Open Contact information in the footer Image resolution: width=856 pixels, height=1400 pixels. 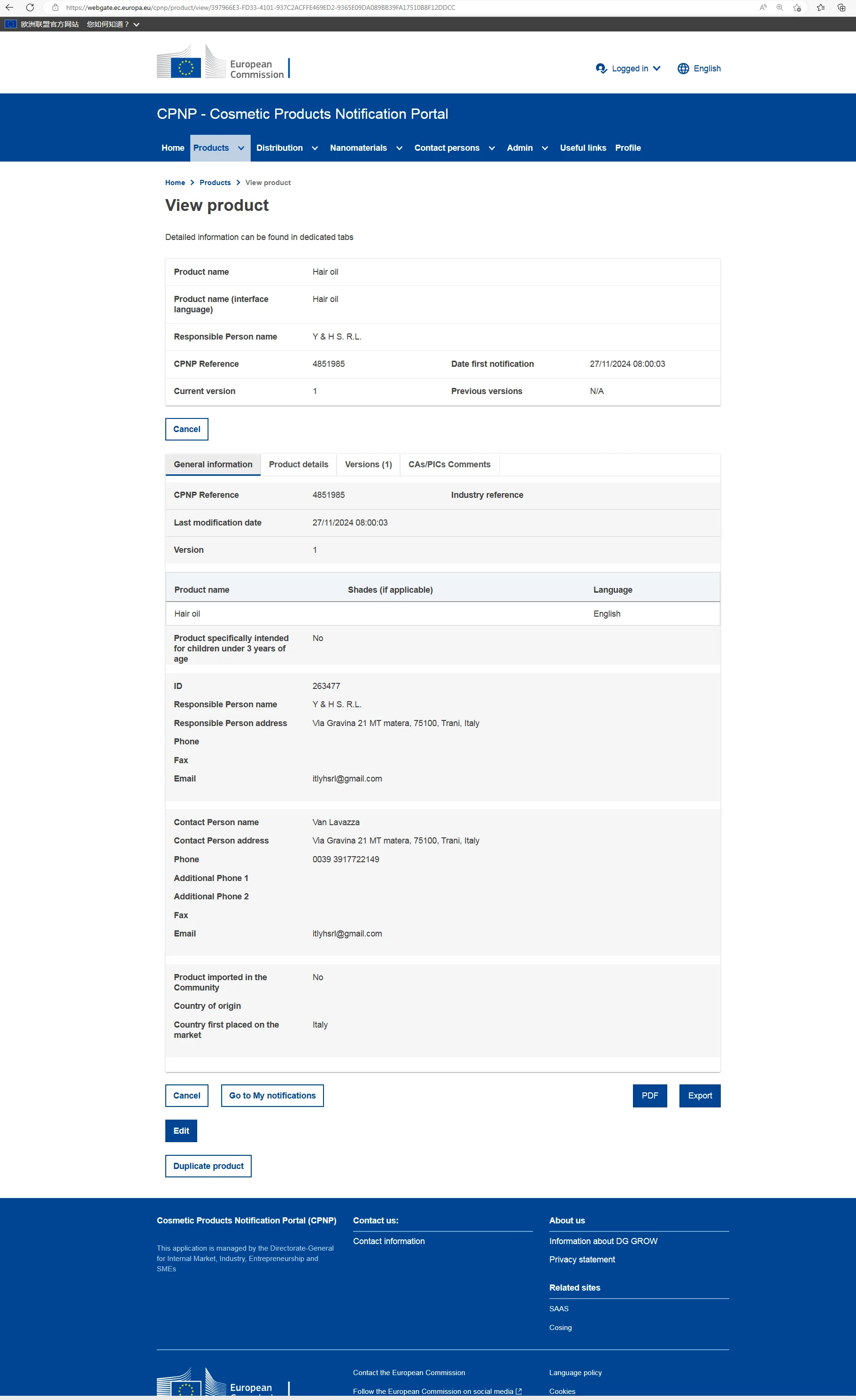tap(389, 1241)
